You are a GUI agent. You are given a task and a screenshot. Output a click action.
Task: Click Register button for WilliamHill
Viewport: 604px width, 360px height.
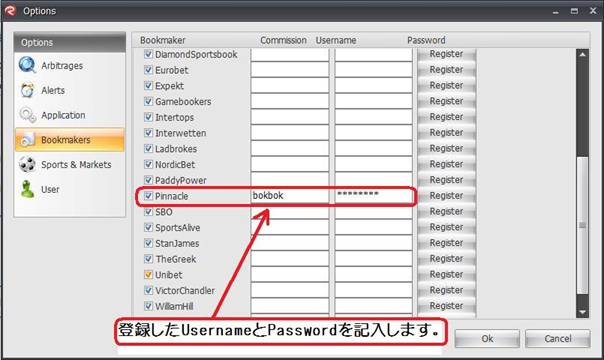point(446,306)
